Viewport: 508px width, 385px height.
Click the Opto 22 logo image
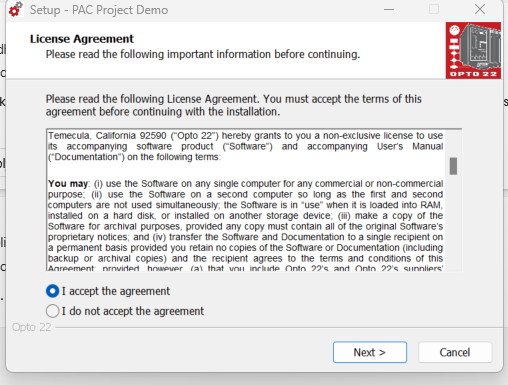(x=473, y=50)
